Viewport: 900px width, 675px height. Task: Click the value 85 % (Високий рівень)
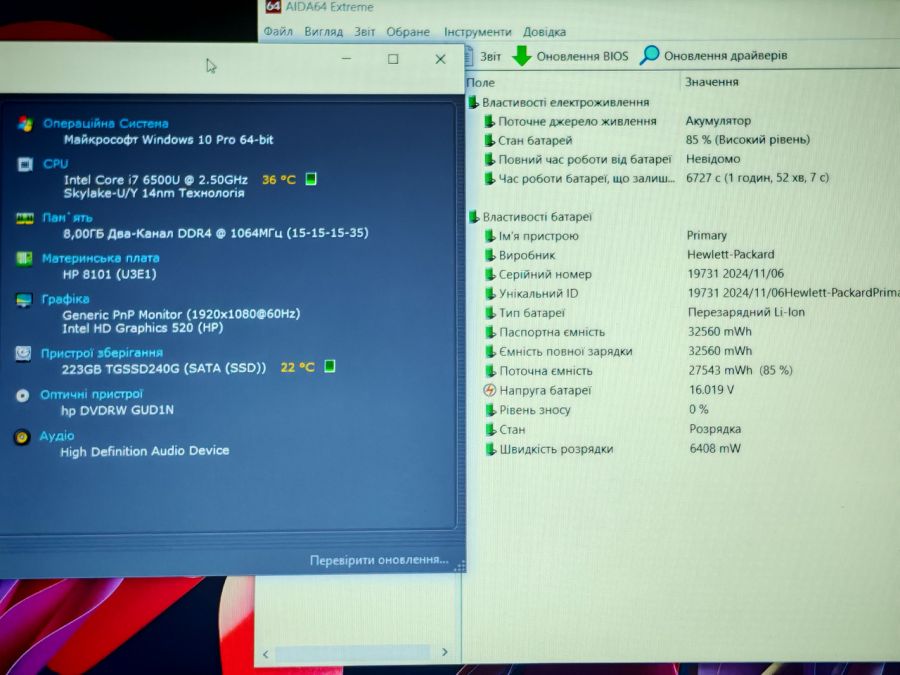point(747,139)
